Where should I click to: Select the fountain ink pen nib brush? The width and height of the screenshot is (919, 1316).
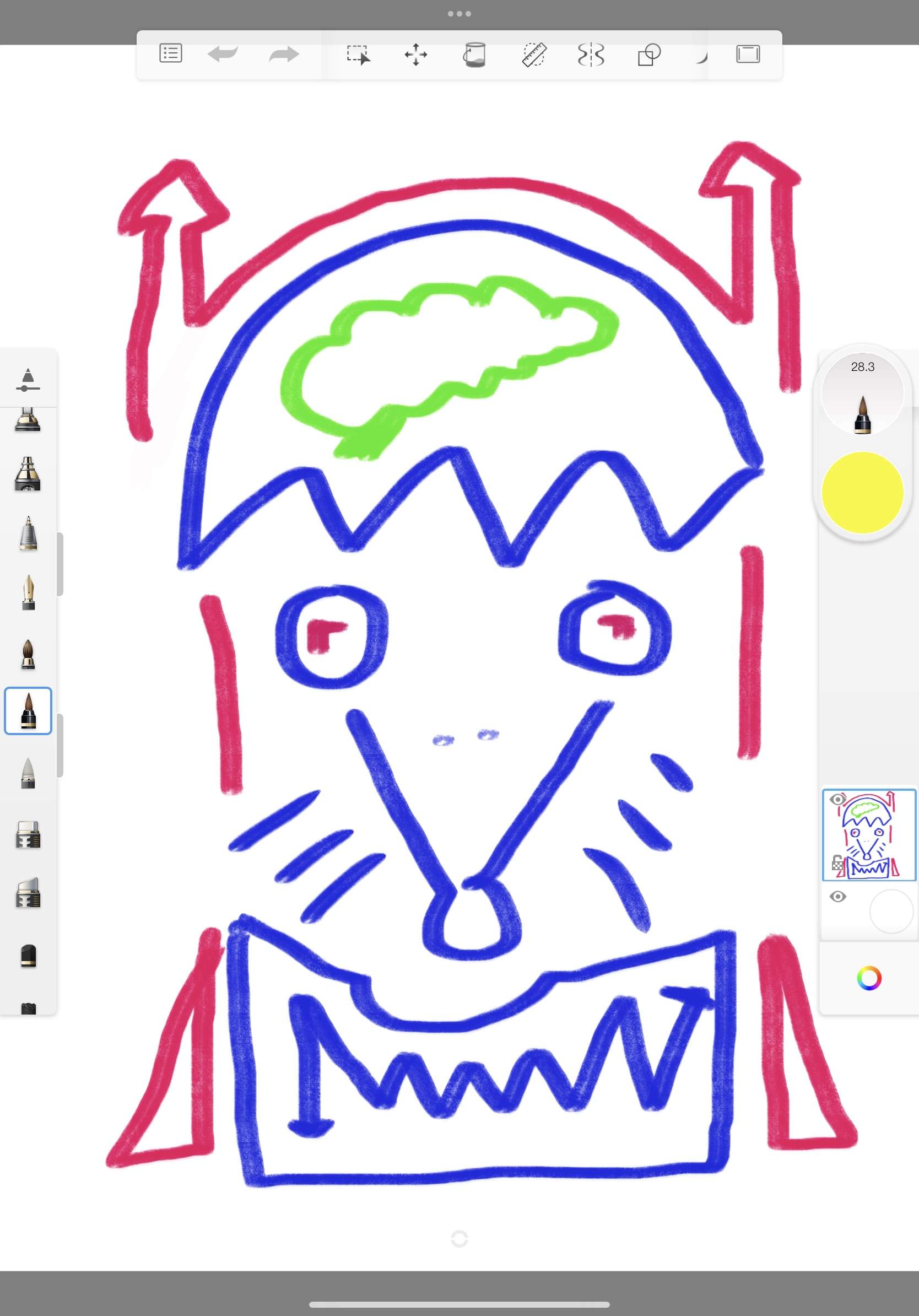pyautogui.click(x=28, y=592)
